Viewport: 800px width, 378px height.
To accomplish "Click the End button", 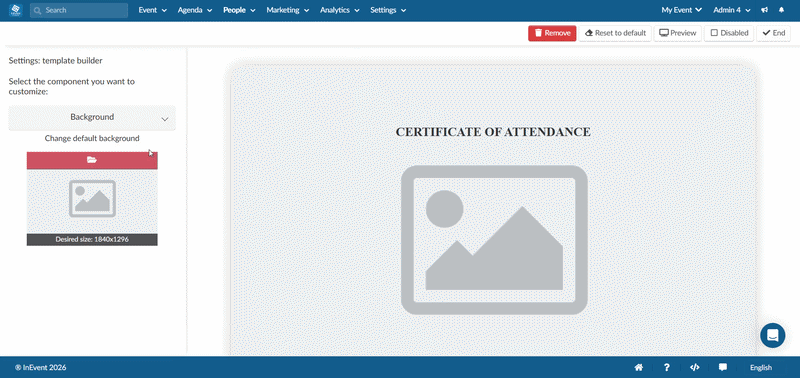I will click(773, 33).
